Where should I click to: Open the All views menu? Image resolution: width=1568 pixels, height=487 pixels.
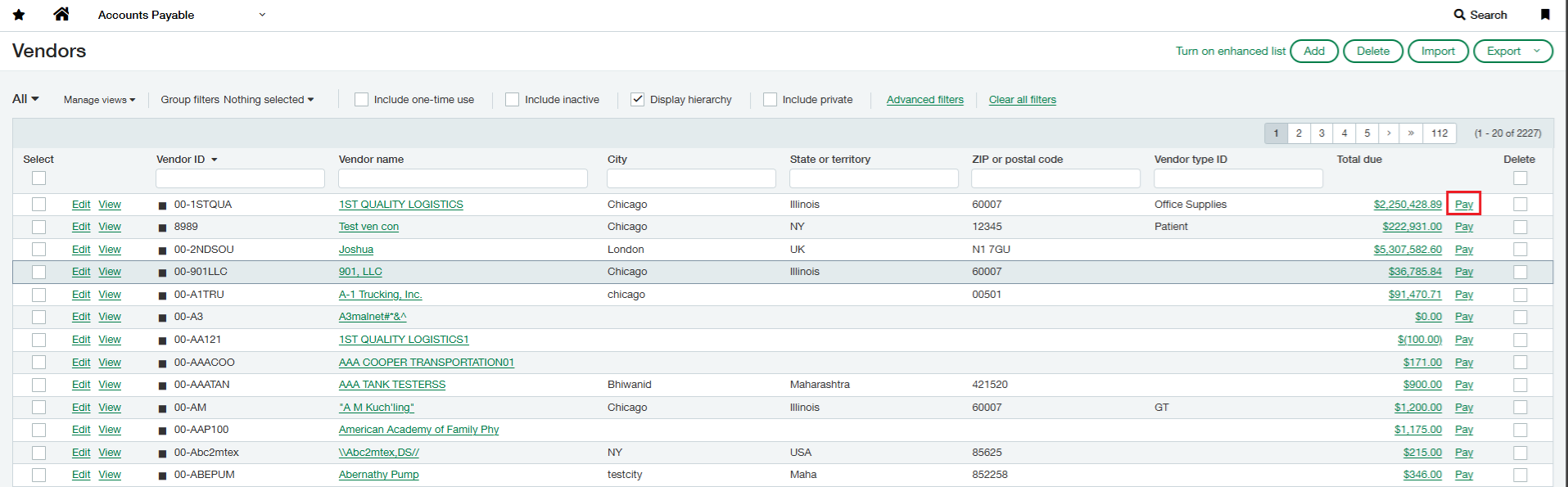25,99
